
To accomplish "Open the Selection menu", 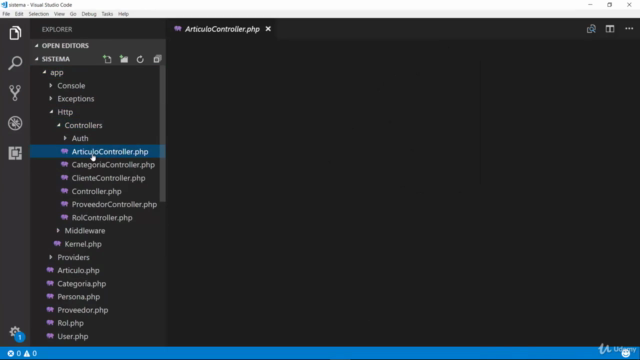I will point(39,14).
